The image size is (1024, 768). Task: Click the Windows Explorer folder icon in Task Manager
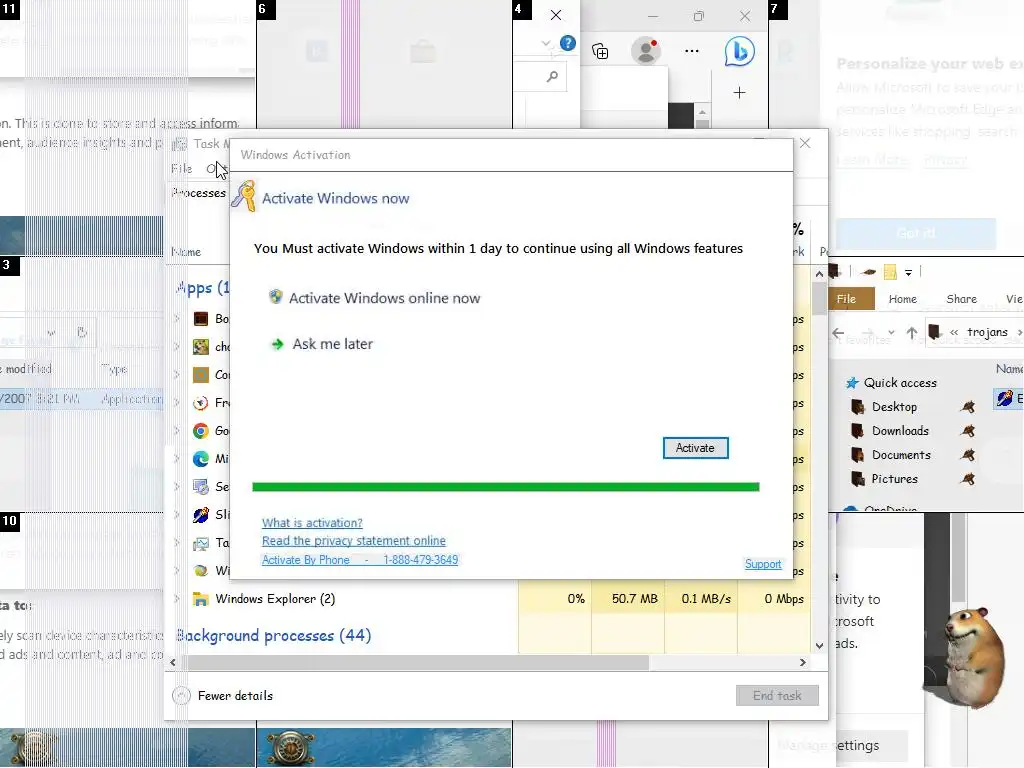pyautogui.click(x=201, y=599)
